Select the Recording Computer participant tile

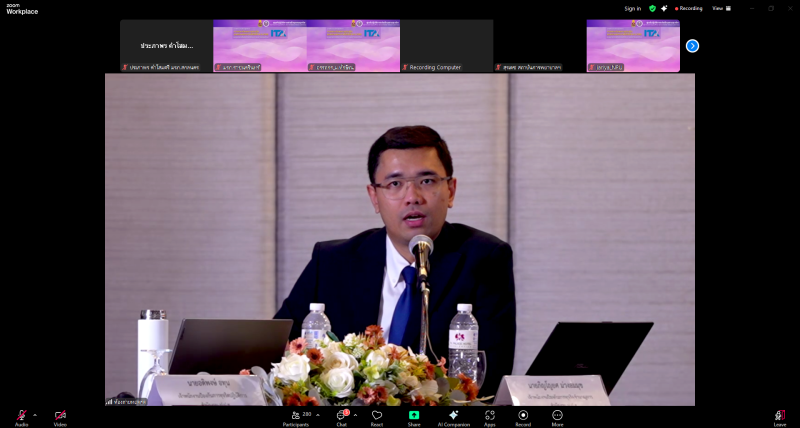(x=446, y=46)
